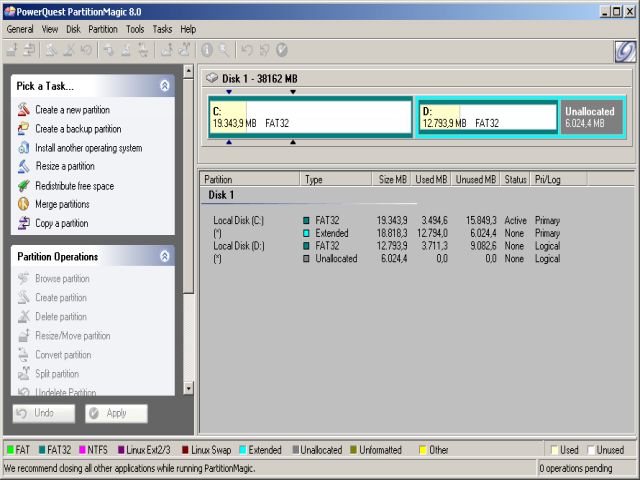Click the PowerQuest logo icon at toolbar end
The image size is (640, 480).
(x=626, y=52)
